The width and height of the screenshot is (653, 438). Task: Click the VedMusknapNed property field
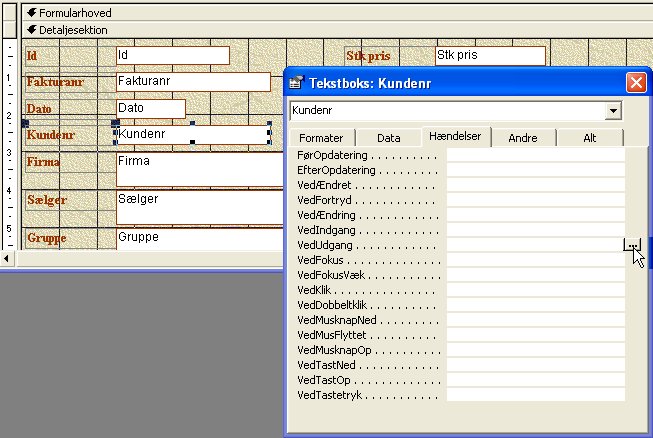pyautogui.click(x=536, y=320)
